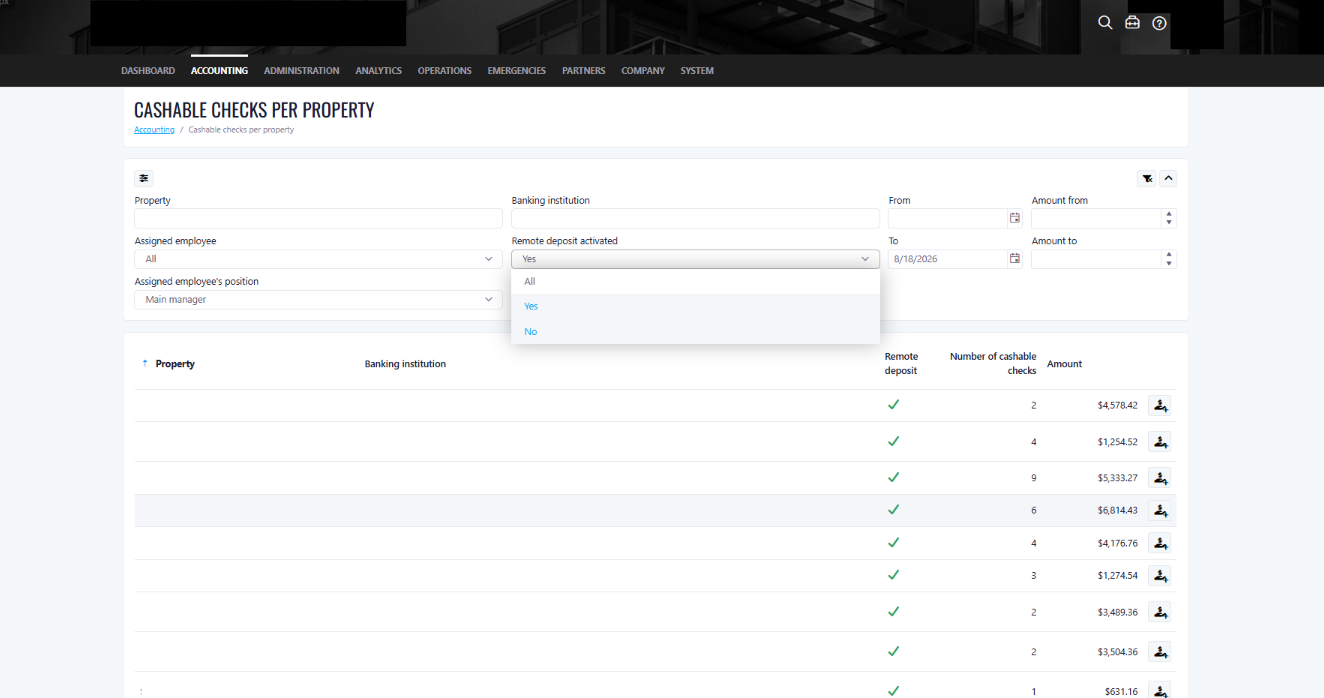This screenshot has height=698, width=1324.
Task: Open the From date calendar icon
Action: click(x=1014, y=218)
